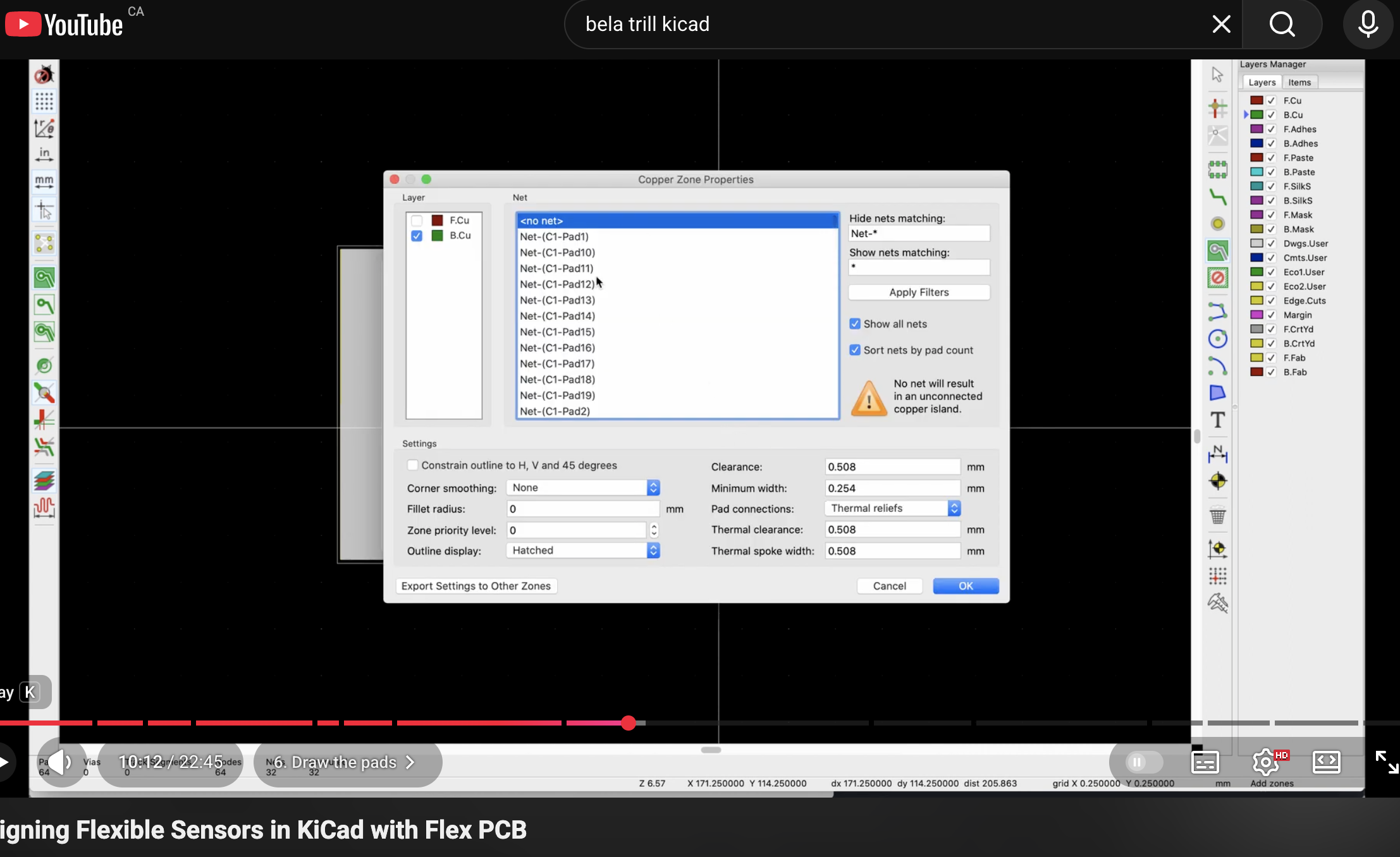The width and height of the screenshot is (1400, 857).
Task: Enable constrain outline to 45 degrees
Action: [412, 465]
